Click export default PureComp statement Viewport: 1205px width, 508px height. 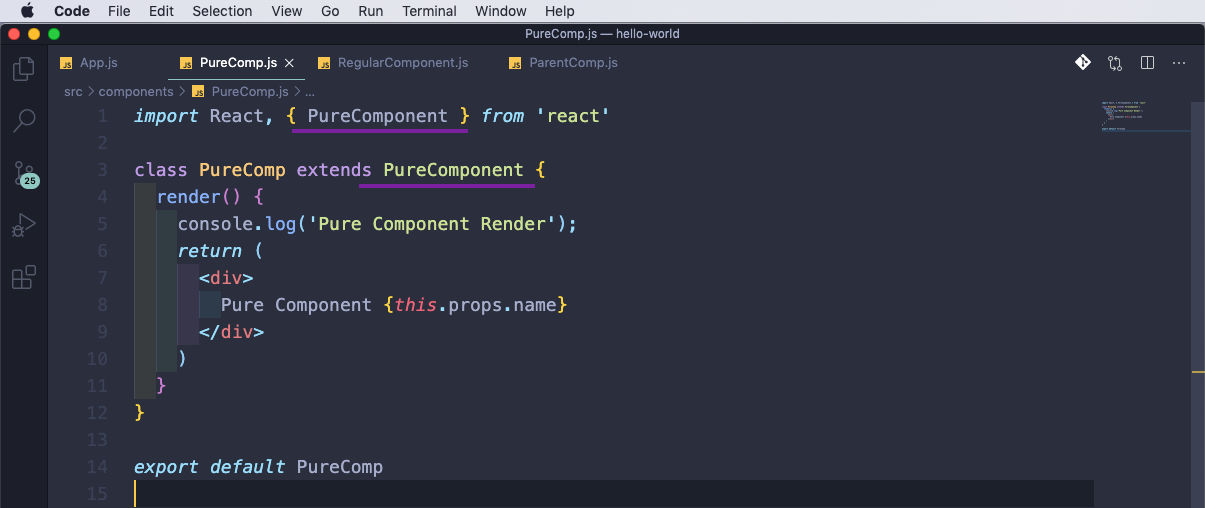click(259, 467)
